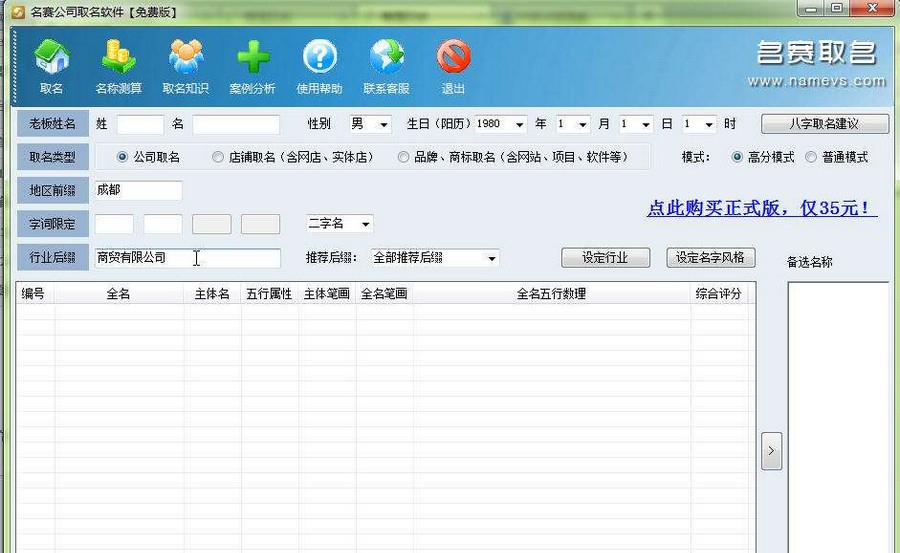Image resolution: width=900 pixels, height=553 pixels.
Task: Click the 设定行业 button
Action: coord(605,257)
